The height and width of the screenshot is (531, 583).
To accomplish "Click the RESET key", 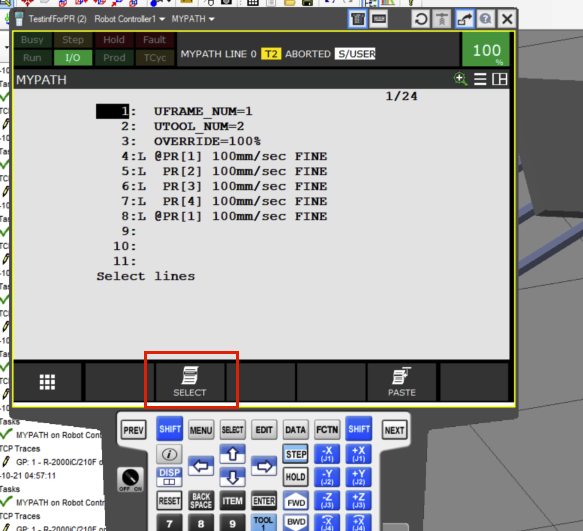I will point(169,501).
